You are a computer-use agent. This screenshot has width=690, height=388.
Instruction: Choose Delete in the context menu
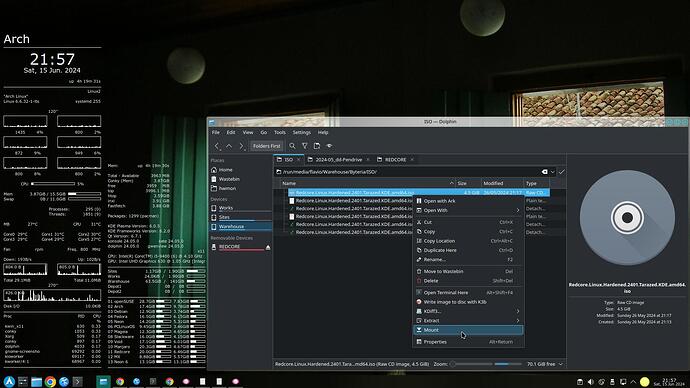[x=468, y=281]
